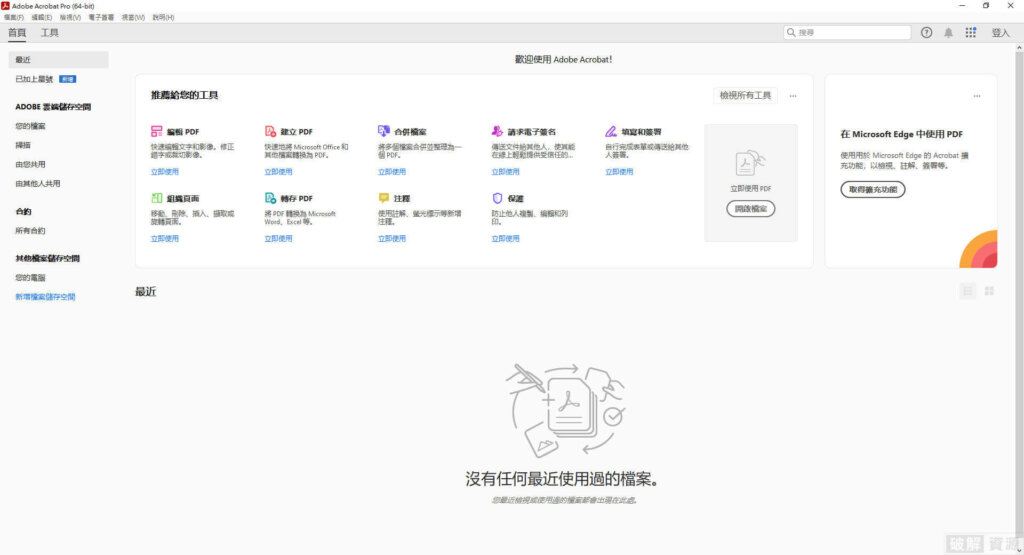Click the 編輯 PDF tool icon

(156, 131)
